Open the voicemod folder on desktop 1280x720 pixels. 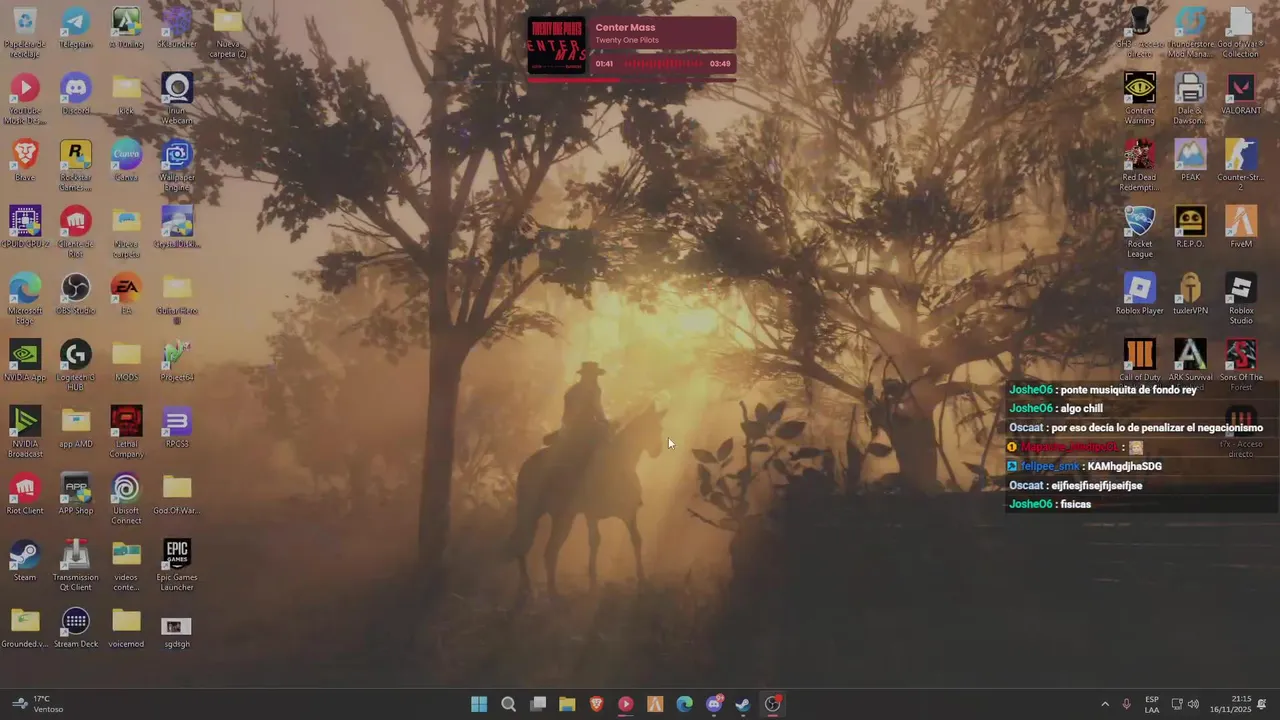(126, 629)
